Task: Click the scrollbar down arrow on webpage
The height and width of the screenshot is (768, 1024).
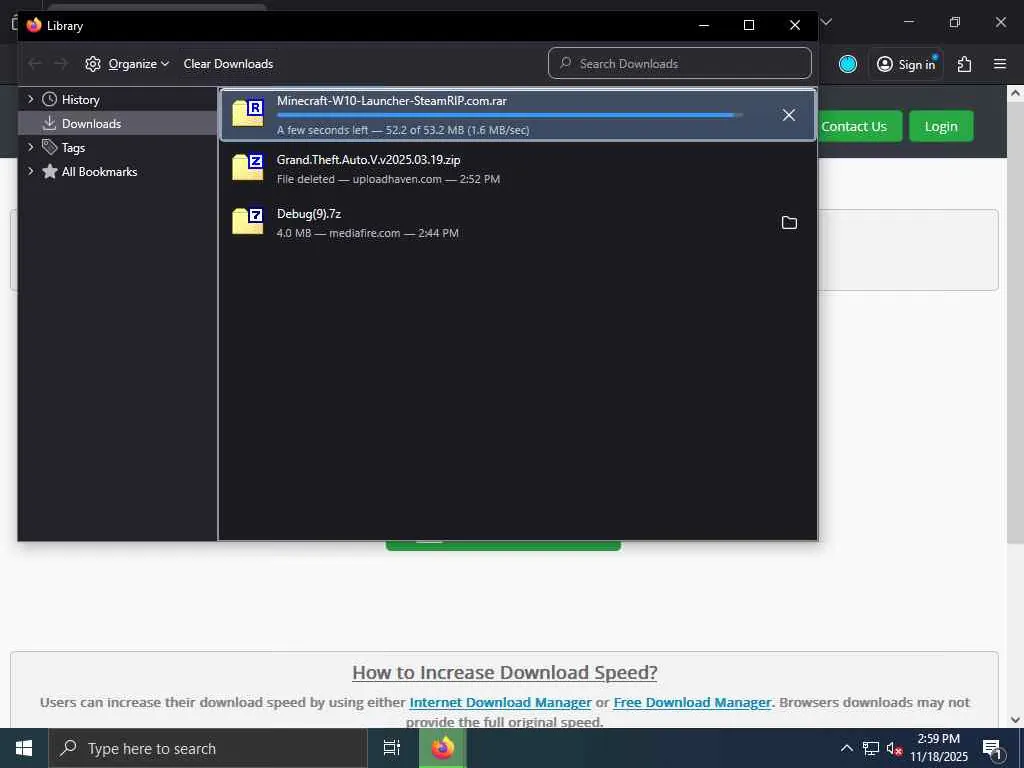Action: click(x=1015, y=720)
